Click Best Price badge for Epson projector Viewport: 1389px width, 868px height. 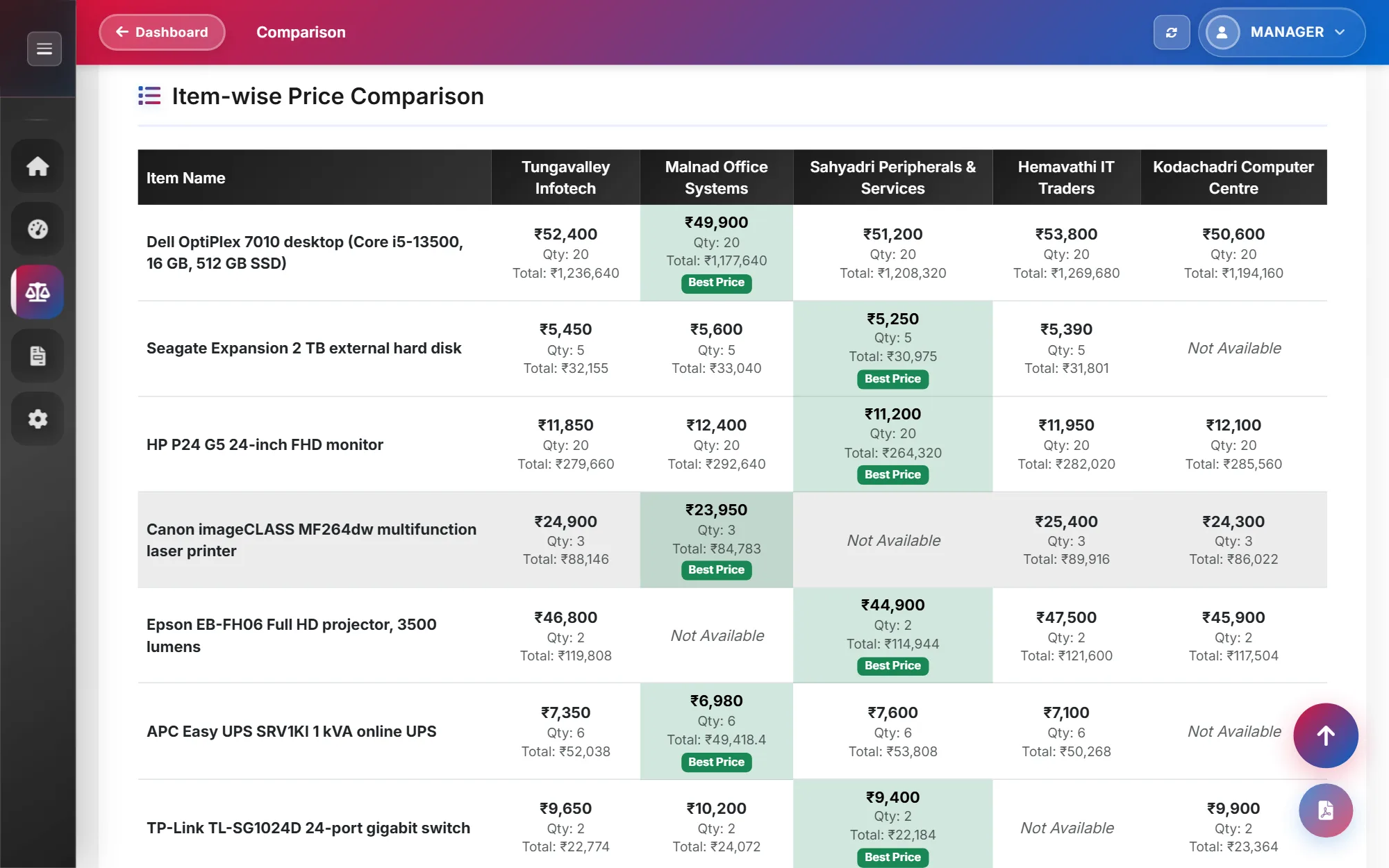coord(892,666)
